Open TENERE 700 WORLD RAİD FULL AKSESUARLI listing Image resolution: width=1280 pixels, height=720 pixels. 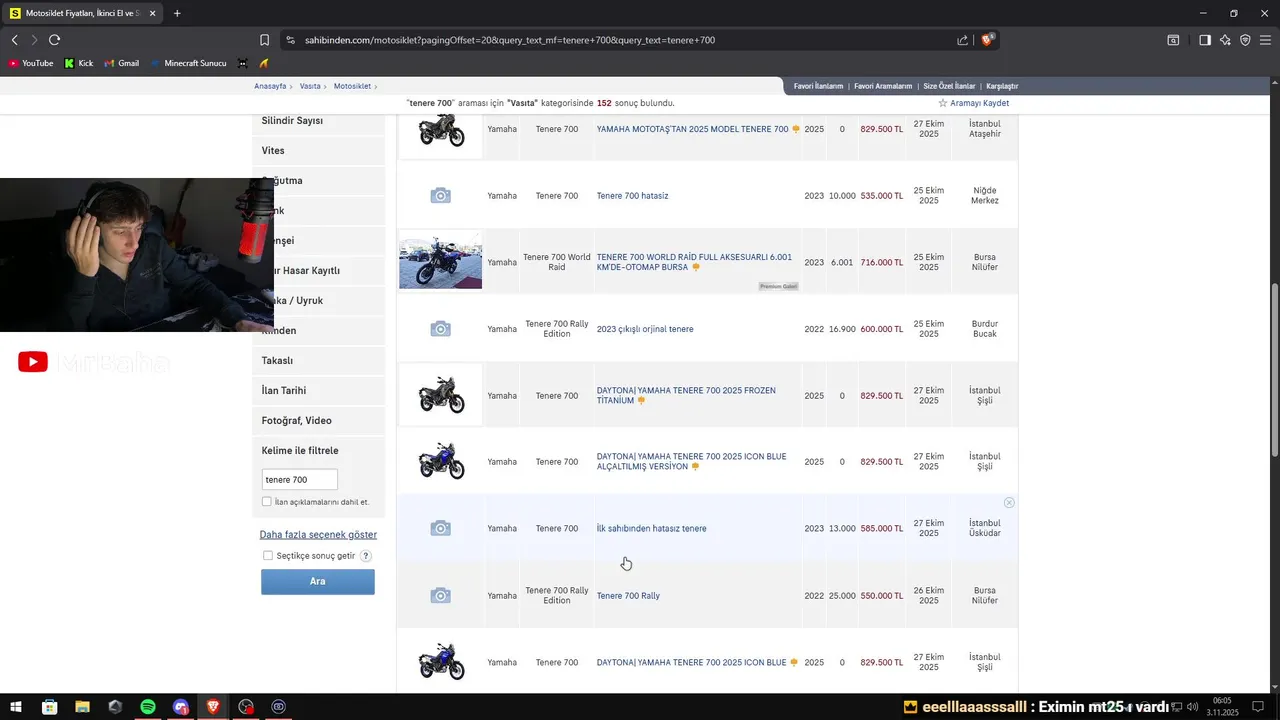pos(694,262)
